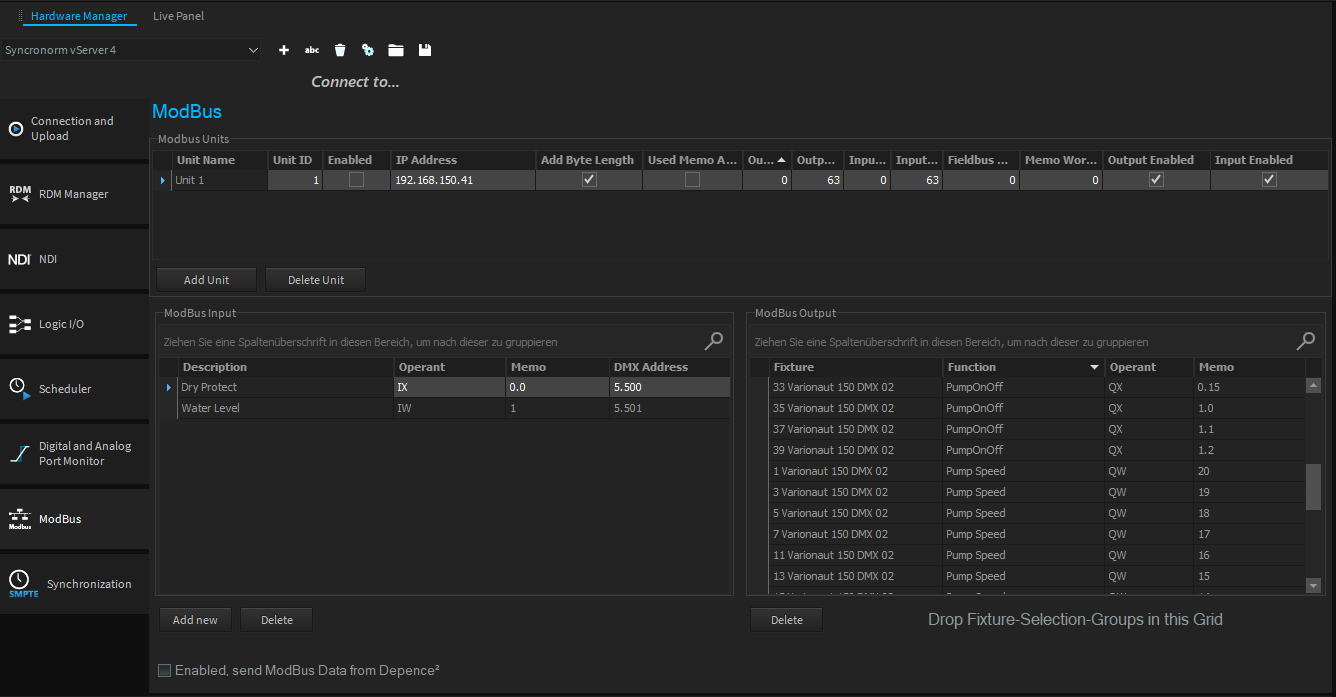The width and height of the screenshot is (1336, 697).
Task: Click search magnifier in ModBus Input panel
Action: coord(713,342)
